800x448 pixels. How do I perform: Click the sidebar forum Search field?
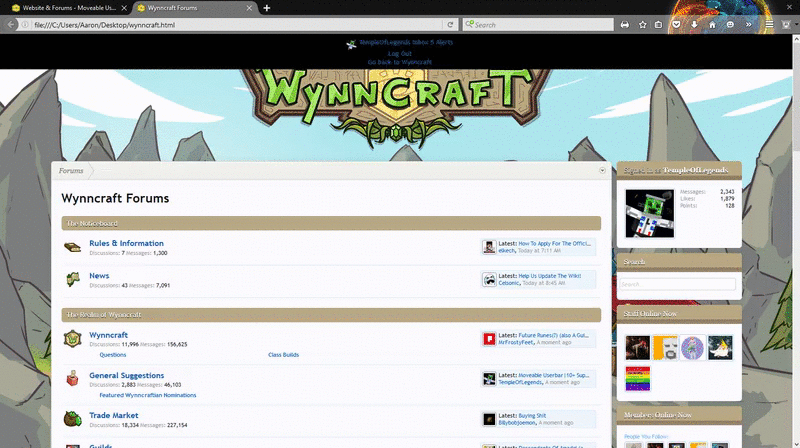point(678,284)
